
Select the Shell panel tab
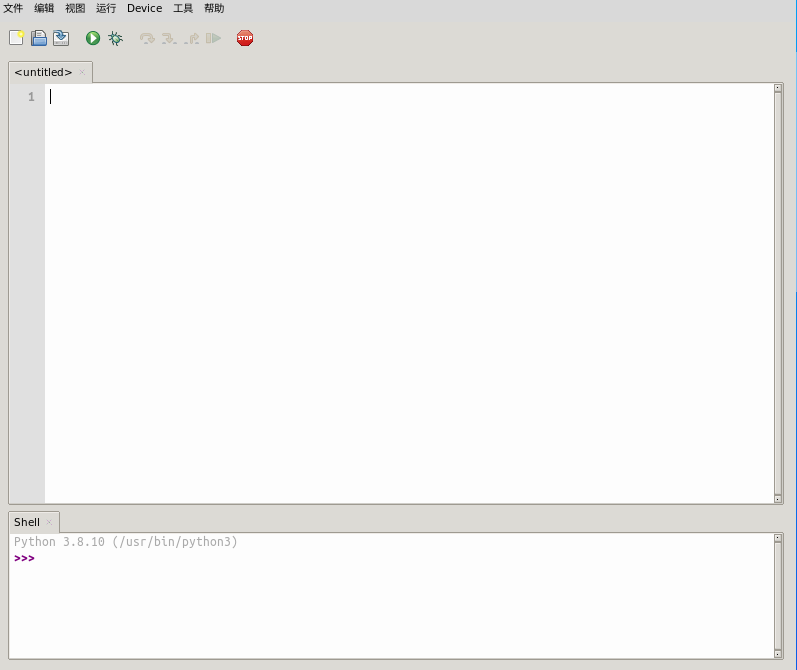27,522
